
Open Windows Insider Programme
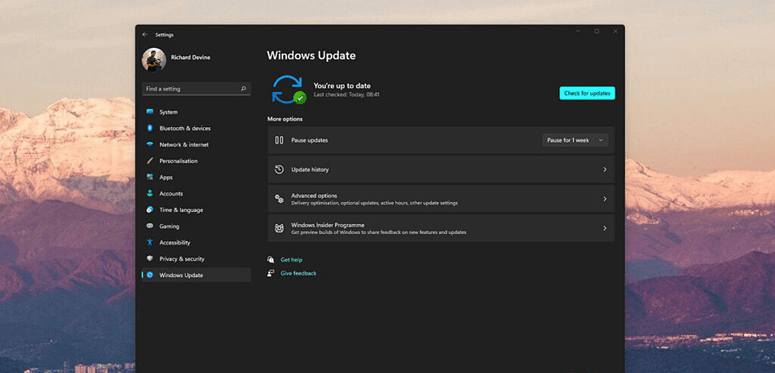[x=441, y=228]
